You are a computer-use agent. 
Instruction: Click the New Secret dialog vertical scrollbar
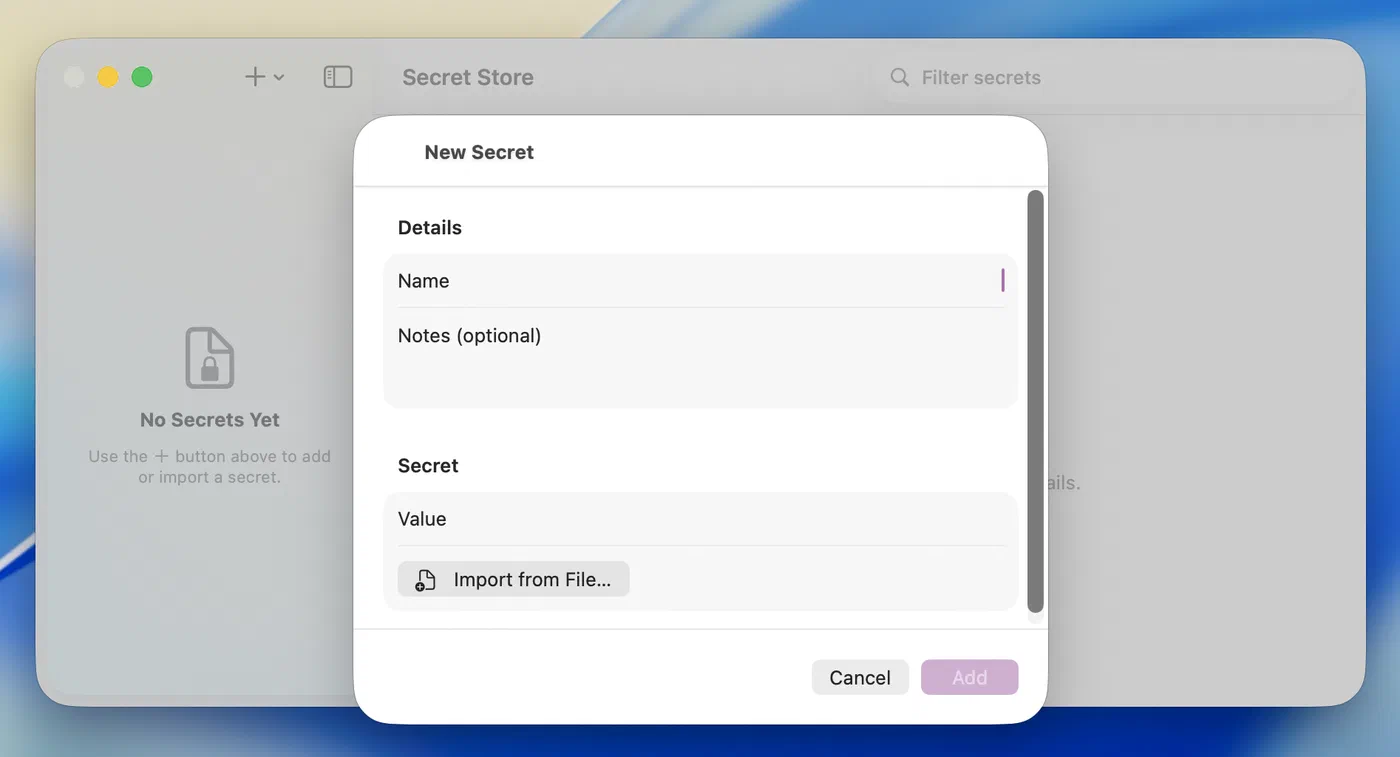[x=1036, y=402]
